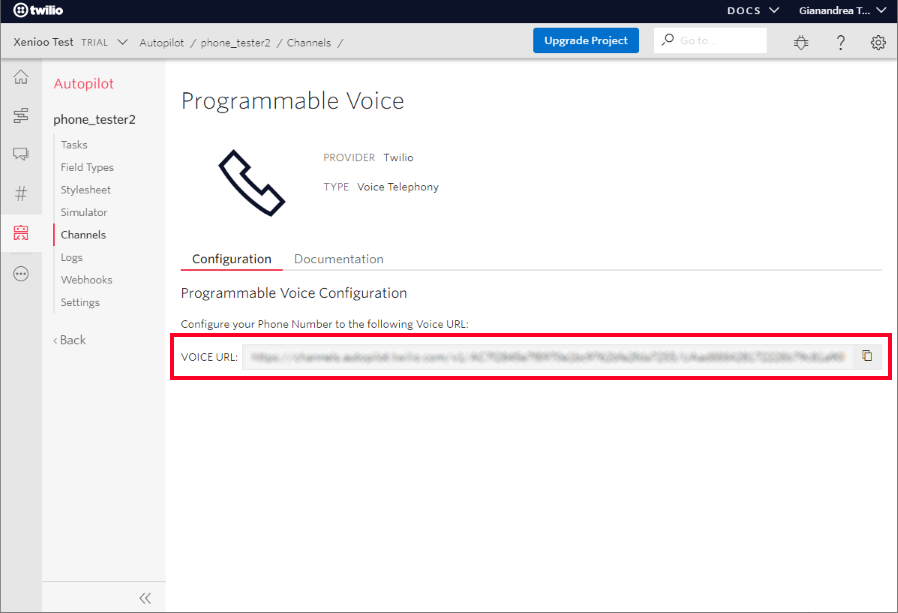The width and height of the screenshot is (898, 613).
Task: Open Stylesheet in the assistant menu
Action: [x=85, y=190]
